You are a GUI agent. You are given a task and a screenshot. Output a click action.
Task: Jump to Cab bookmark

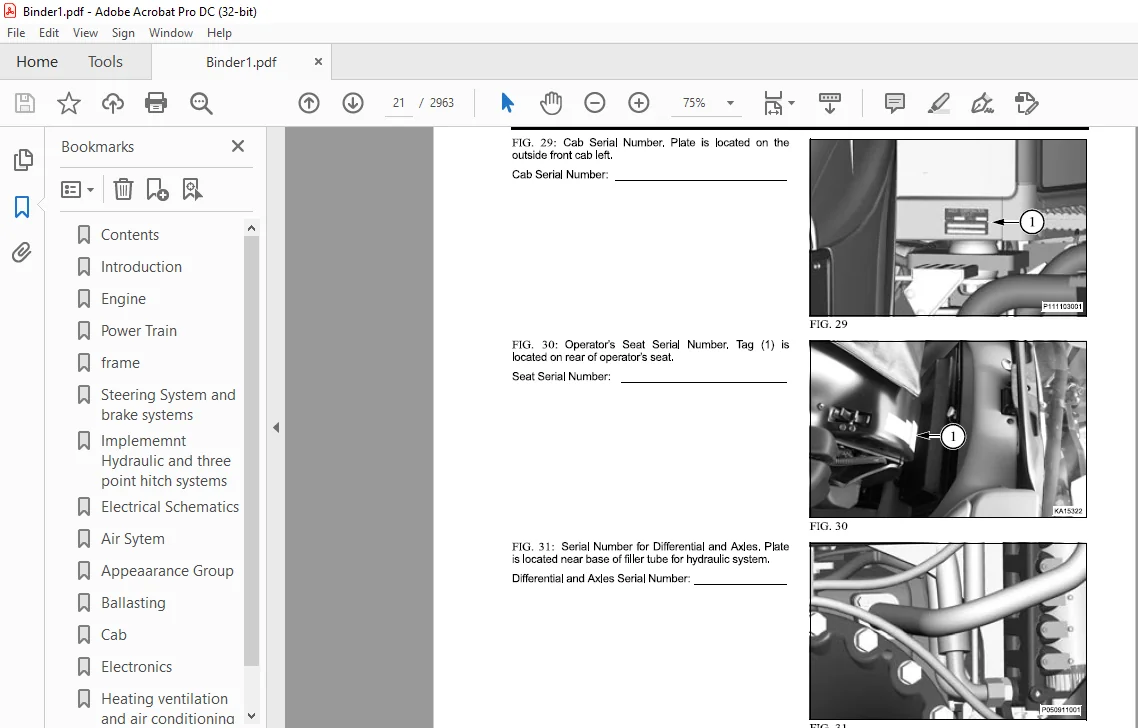[113, 634]
